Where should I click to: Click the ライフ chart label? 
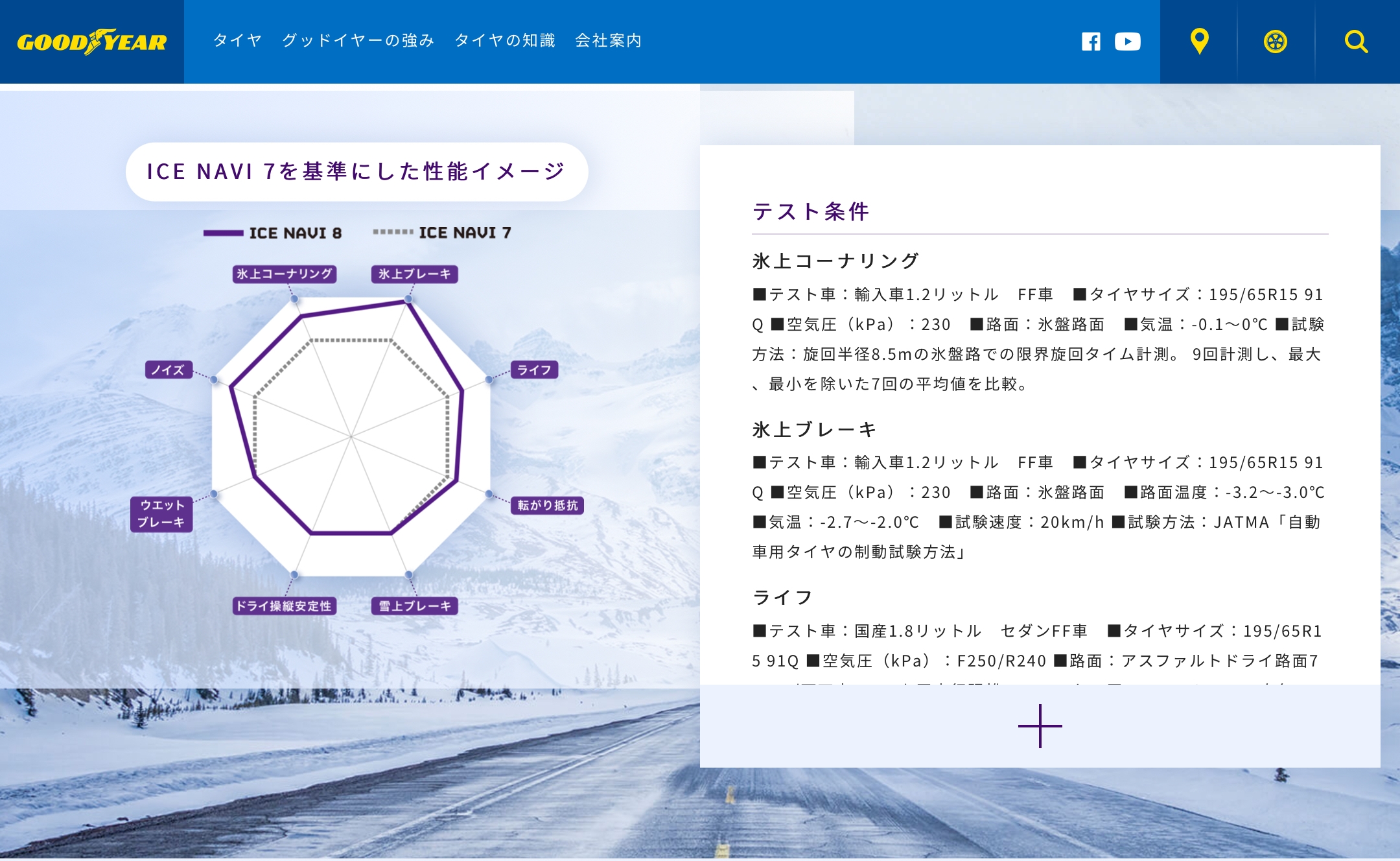(x=534, y=370)
